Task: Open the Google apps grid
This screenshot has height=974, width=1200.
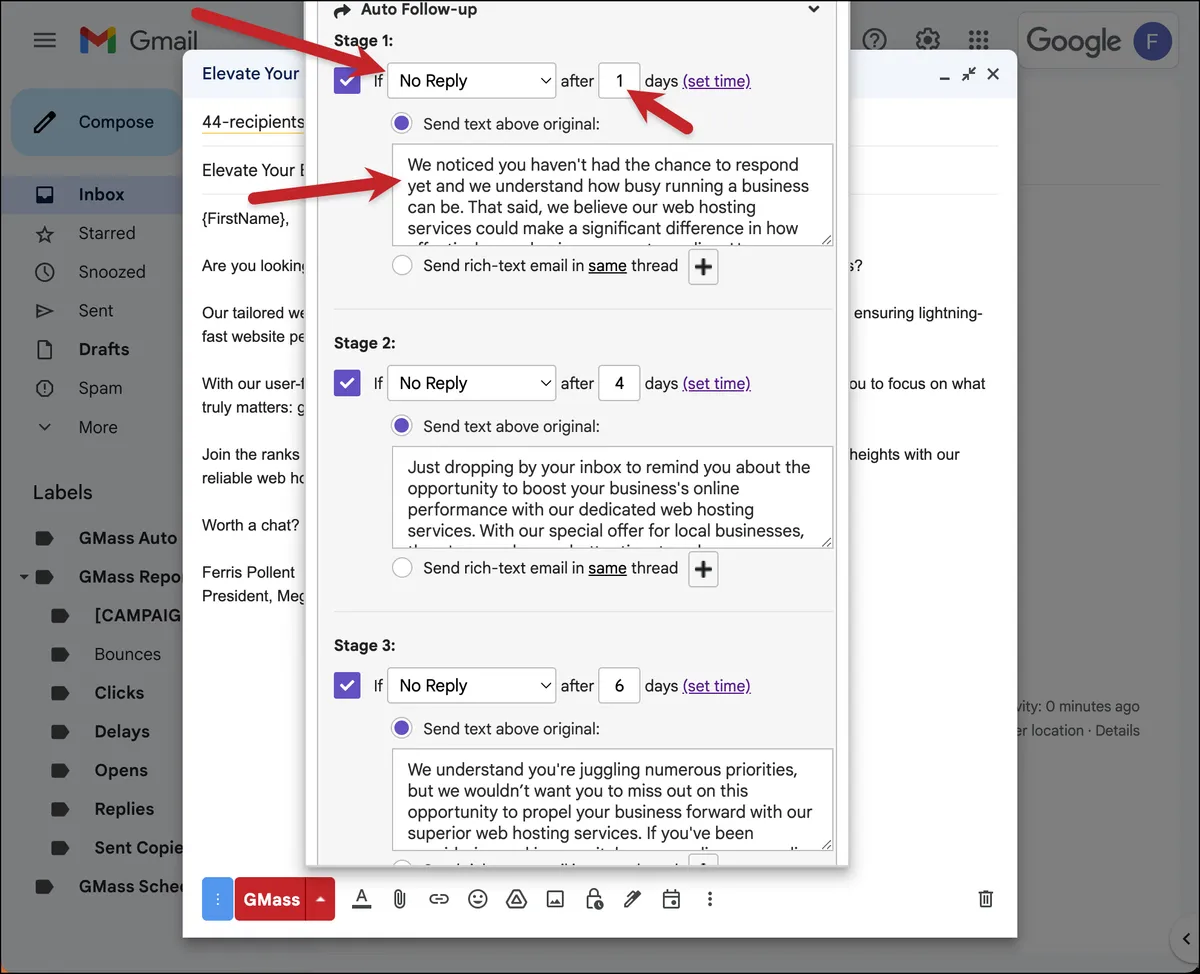Action: click(x=979, y=40)
